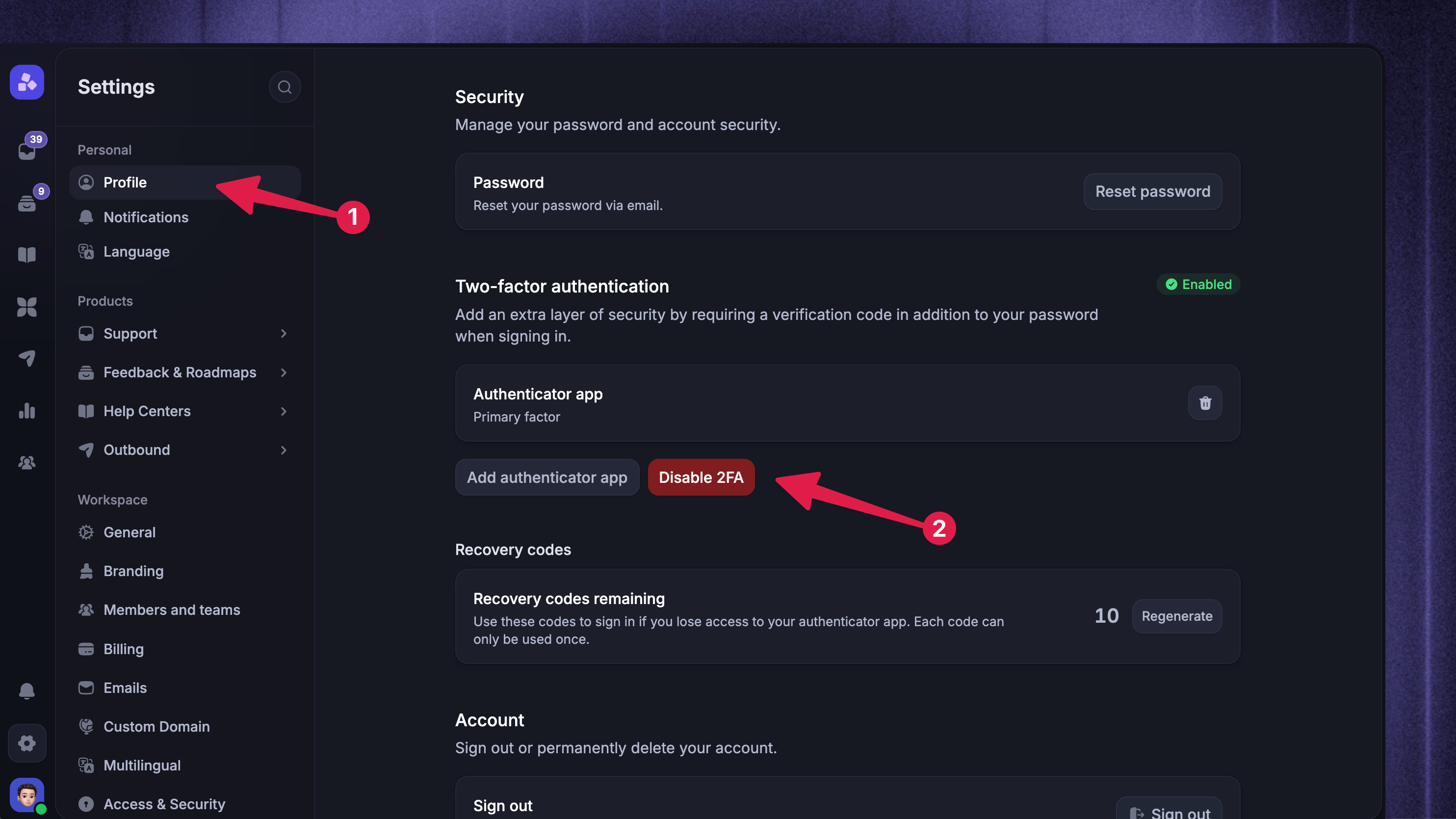Image resolution: width=1456 pixels, height=819 pixels.
Task: Search settings with the magnifier icon
Action: click(285, 87)
